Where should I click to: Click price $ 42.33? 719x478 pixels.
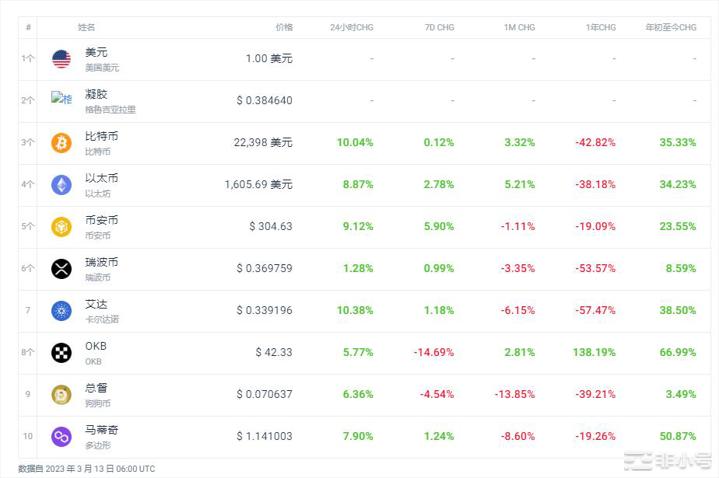[x=274, y=352]
